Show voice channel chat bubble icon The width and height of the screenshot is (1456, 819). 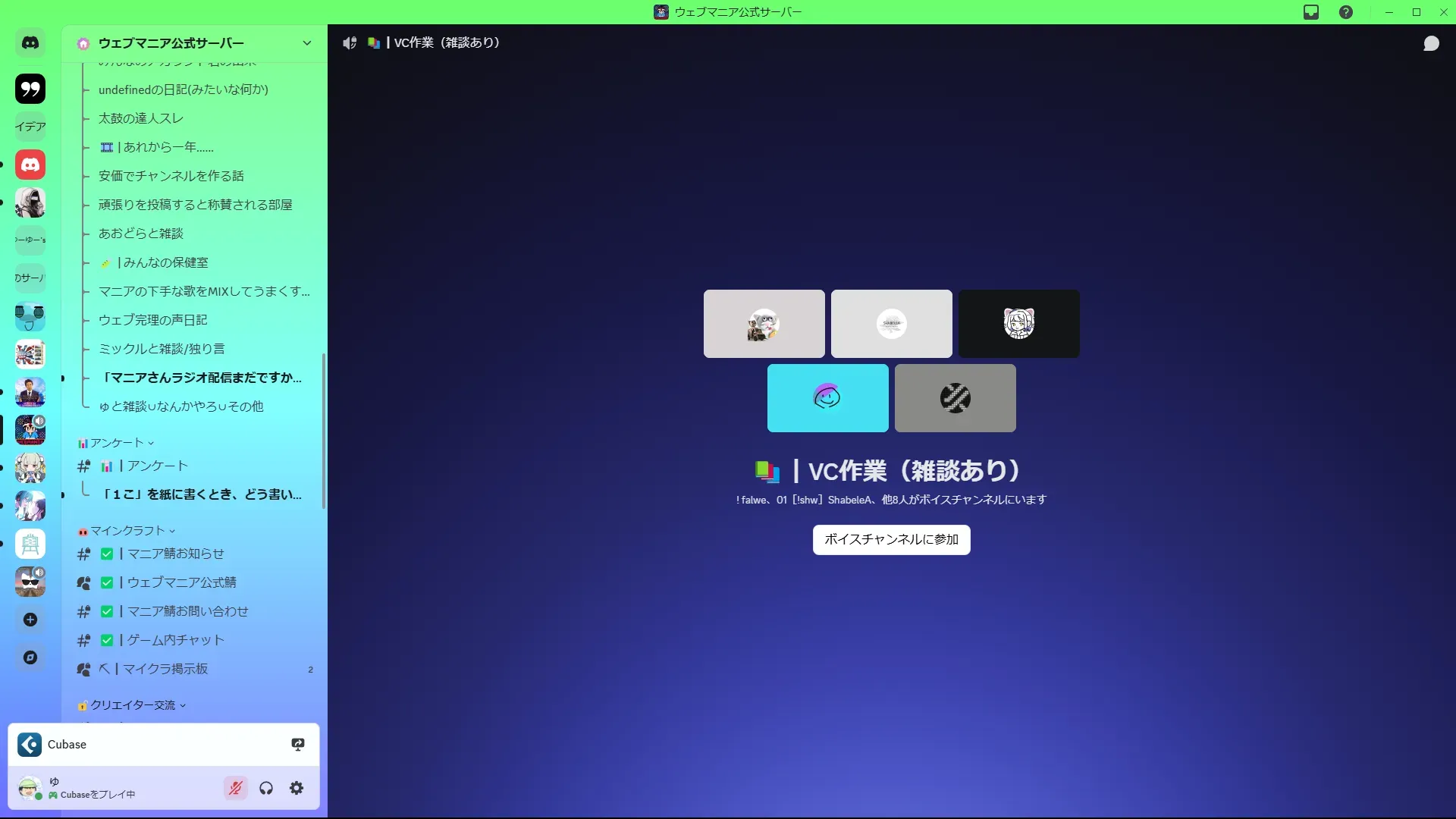click(x=1431, y=43)
